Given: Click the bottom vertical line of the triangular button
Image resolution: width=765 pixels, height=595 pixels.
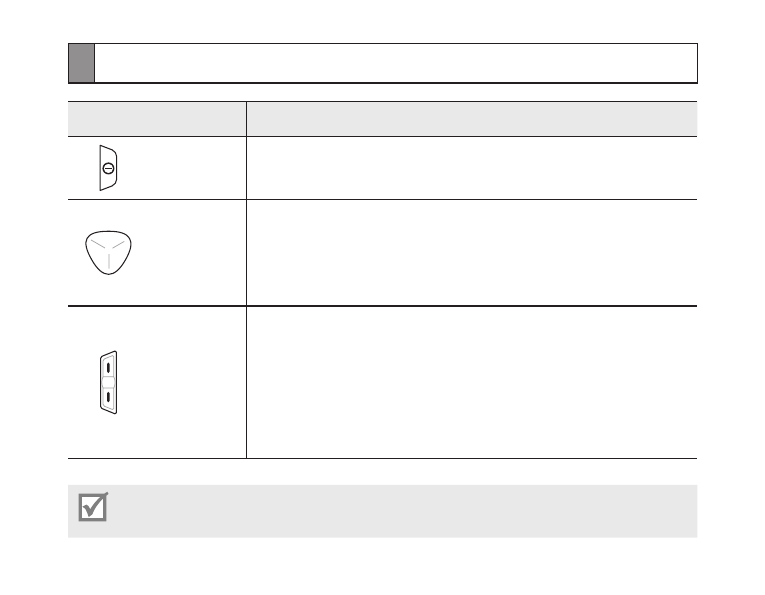Looking at the screenshot, I should tap(108, 260).
